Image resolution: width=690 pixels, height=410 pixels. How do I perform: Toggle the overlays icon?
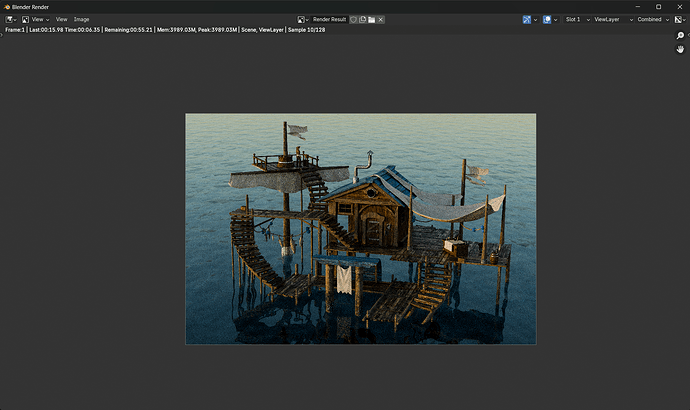pos(547,19)
